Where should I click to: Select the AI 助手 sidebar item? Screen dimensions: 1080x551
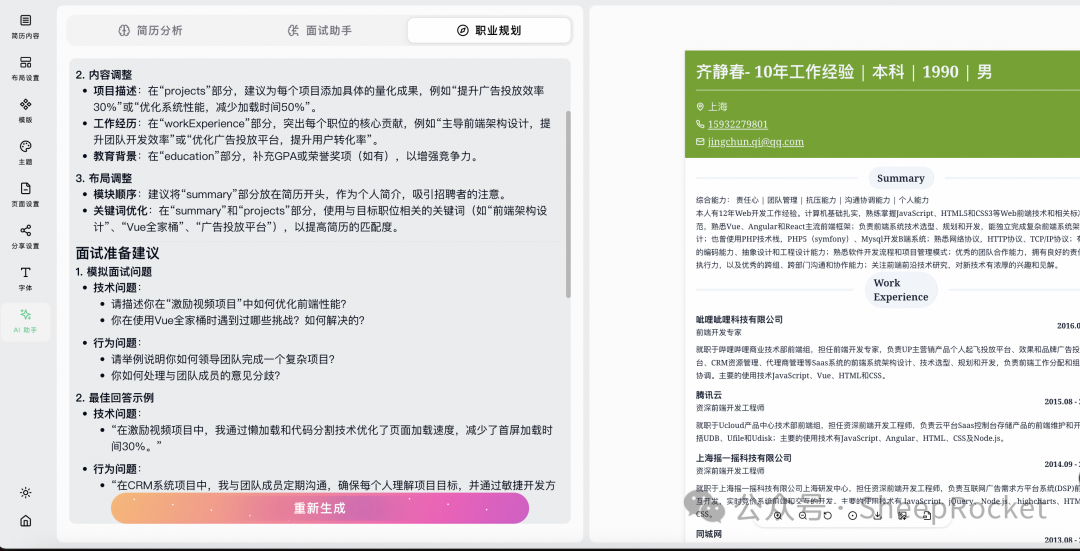coord(25,322)
